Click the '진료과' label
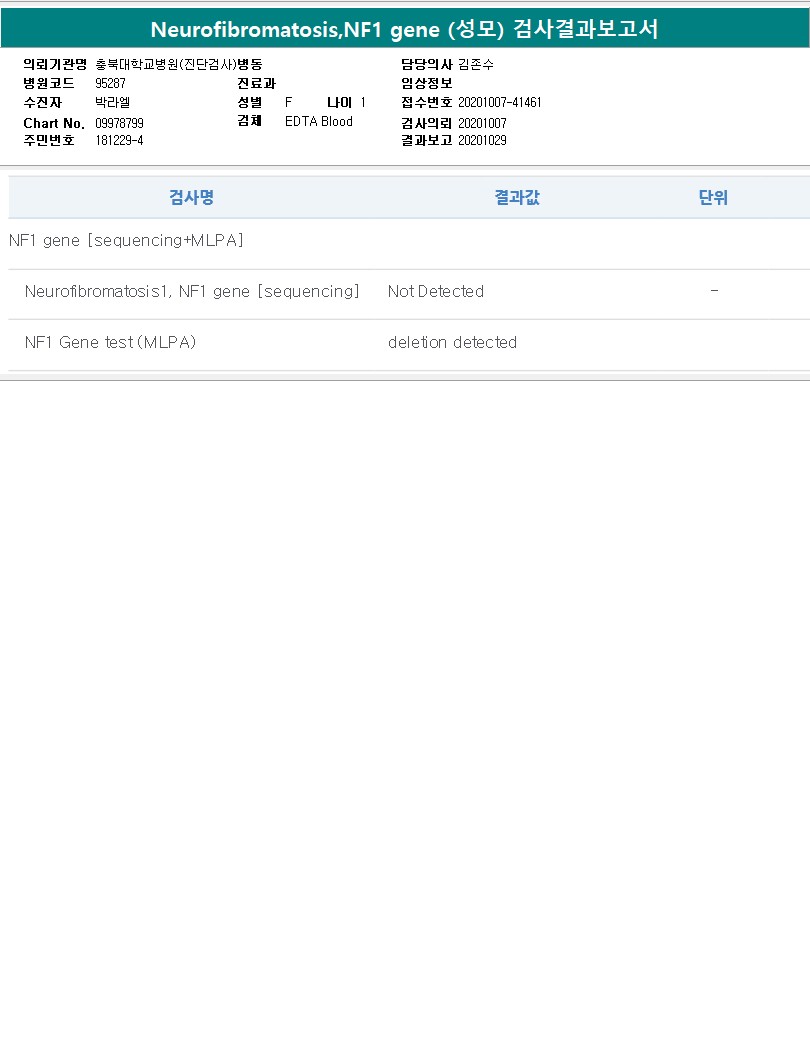 (x=257, y=83)
